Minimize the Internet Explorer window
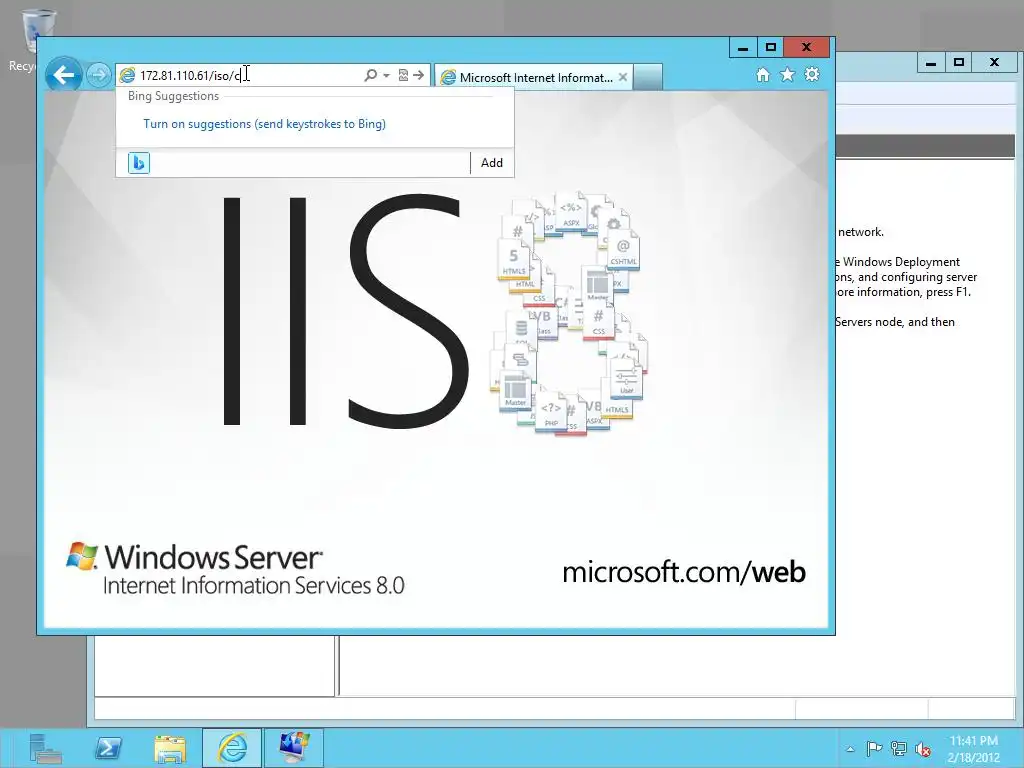 click(743, 47)
